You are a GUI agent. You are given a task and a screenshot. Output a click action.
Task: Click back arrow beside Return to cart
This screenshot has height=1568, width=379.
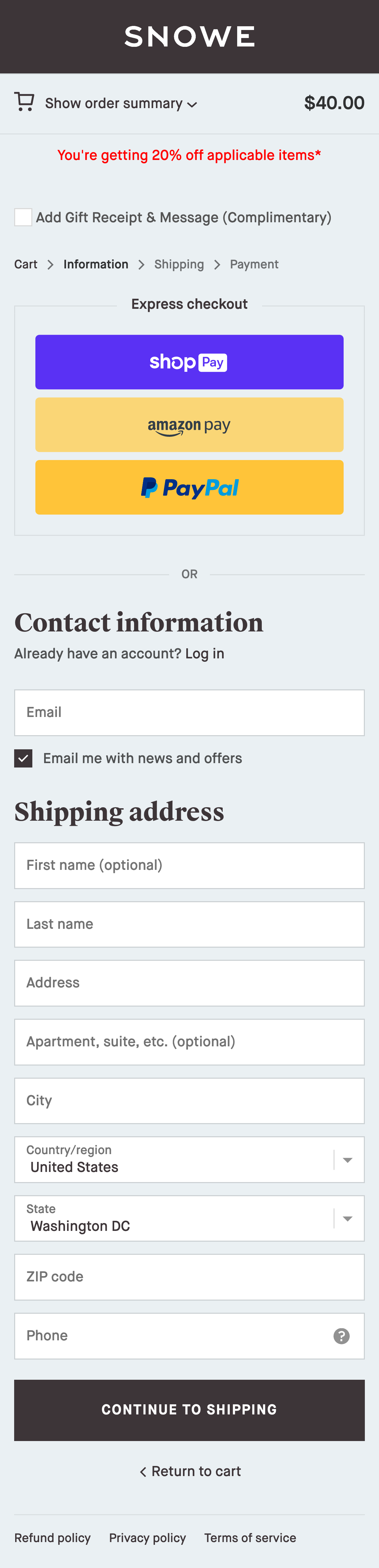click(143, 1472)
